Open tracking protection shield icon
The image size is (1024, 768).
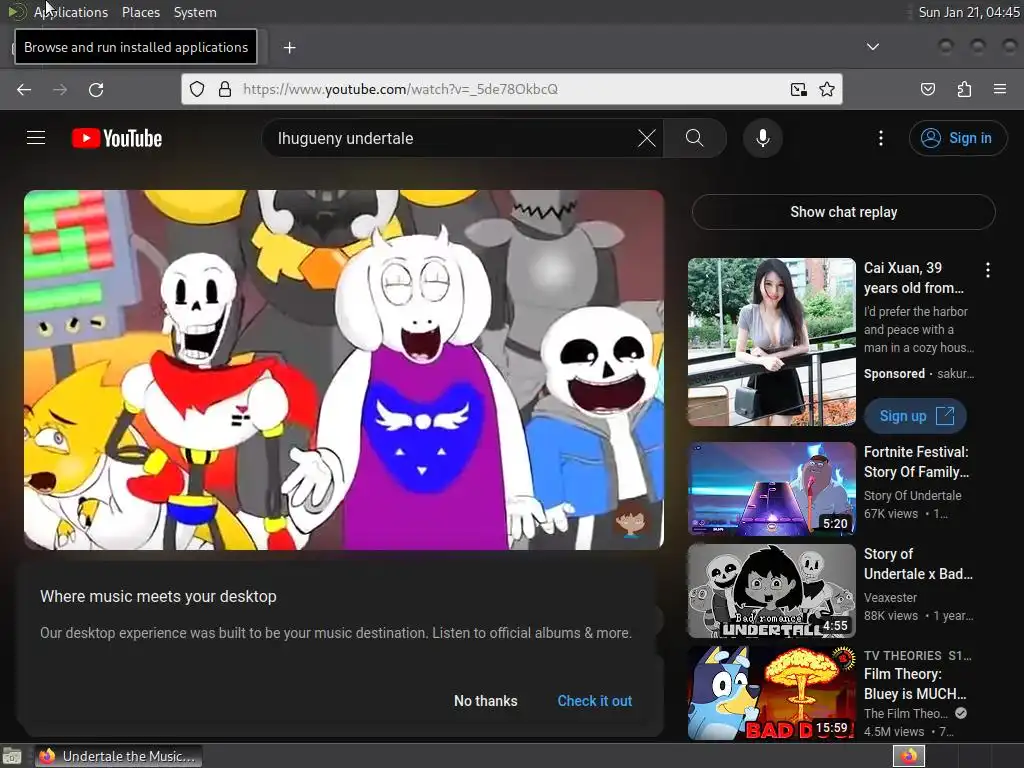coord(197,89)
